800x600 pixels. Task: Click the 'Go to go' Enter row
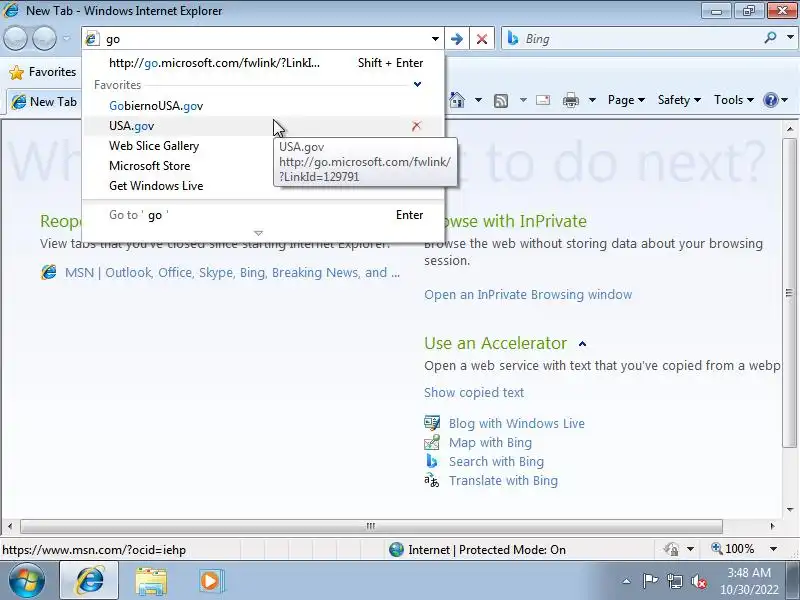(263, 215)
